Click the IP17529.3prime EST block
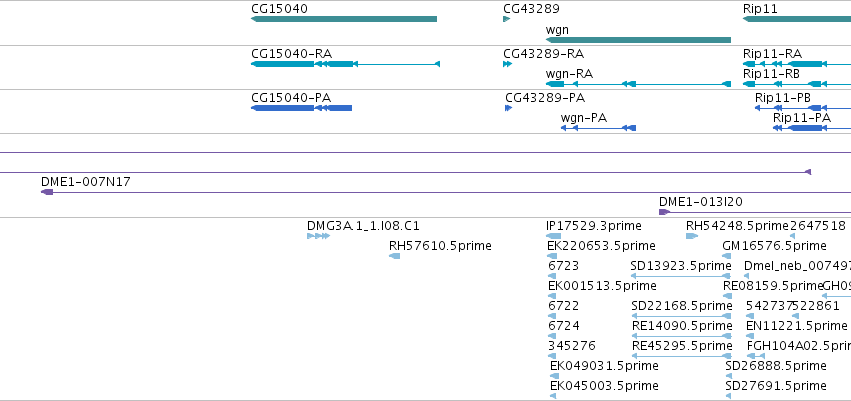 pyautogui.click(x=553, y=236)
